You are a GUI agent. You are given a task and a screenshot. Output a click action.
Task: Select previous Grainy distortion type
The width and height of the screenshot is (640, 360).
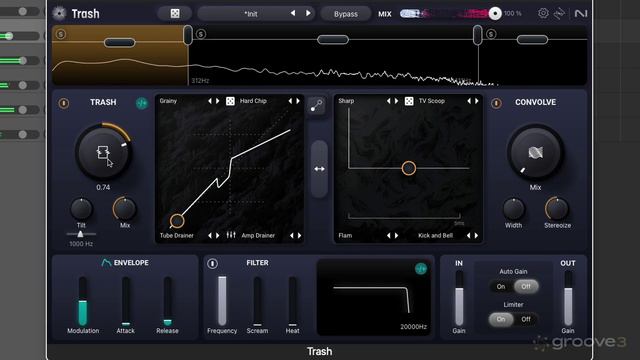210,101
